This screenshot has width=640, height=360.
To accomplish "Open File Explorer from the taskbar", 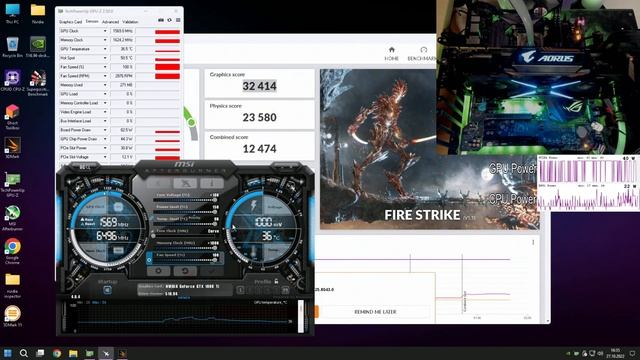I will 73,353.
